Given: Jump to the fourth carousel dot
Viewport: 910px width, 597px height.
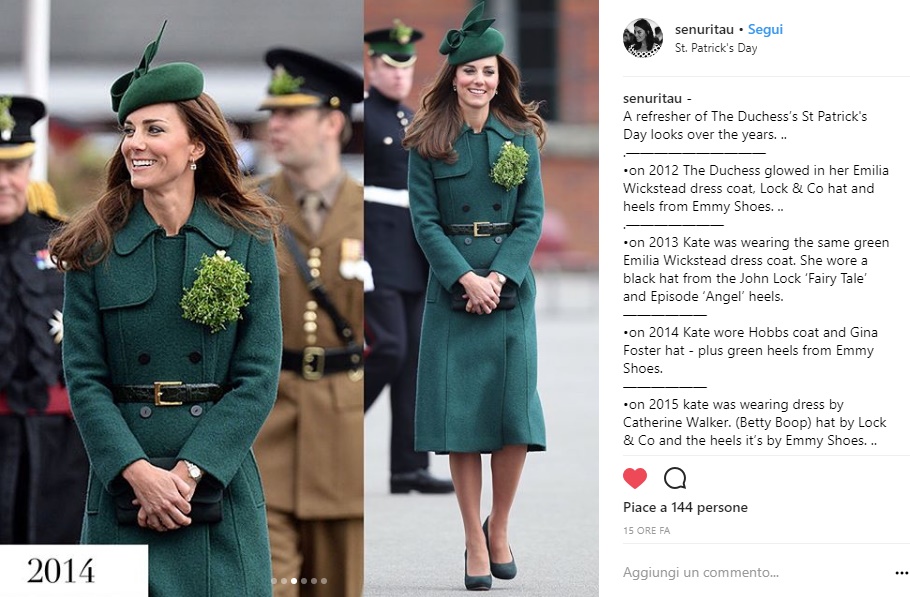Looking at the screenshot, I should [304, 581].
